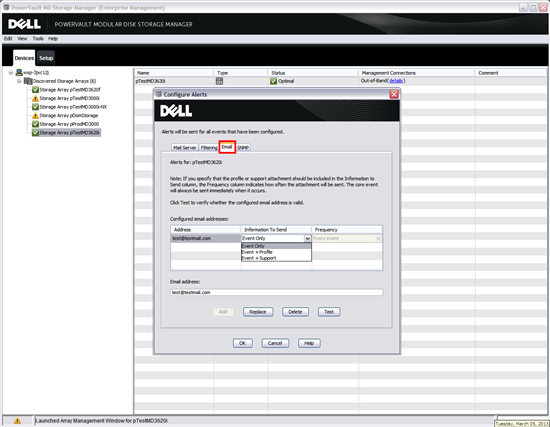The width and height of the screenshot is (550, 427).
Task: Click the warning icon for pDonStorage
Action: 35,115
